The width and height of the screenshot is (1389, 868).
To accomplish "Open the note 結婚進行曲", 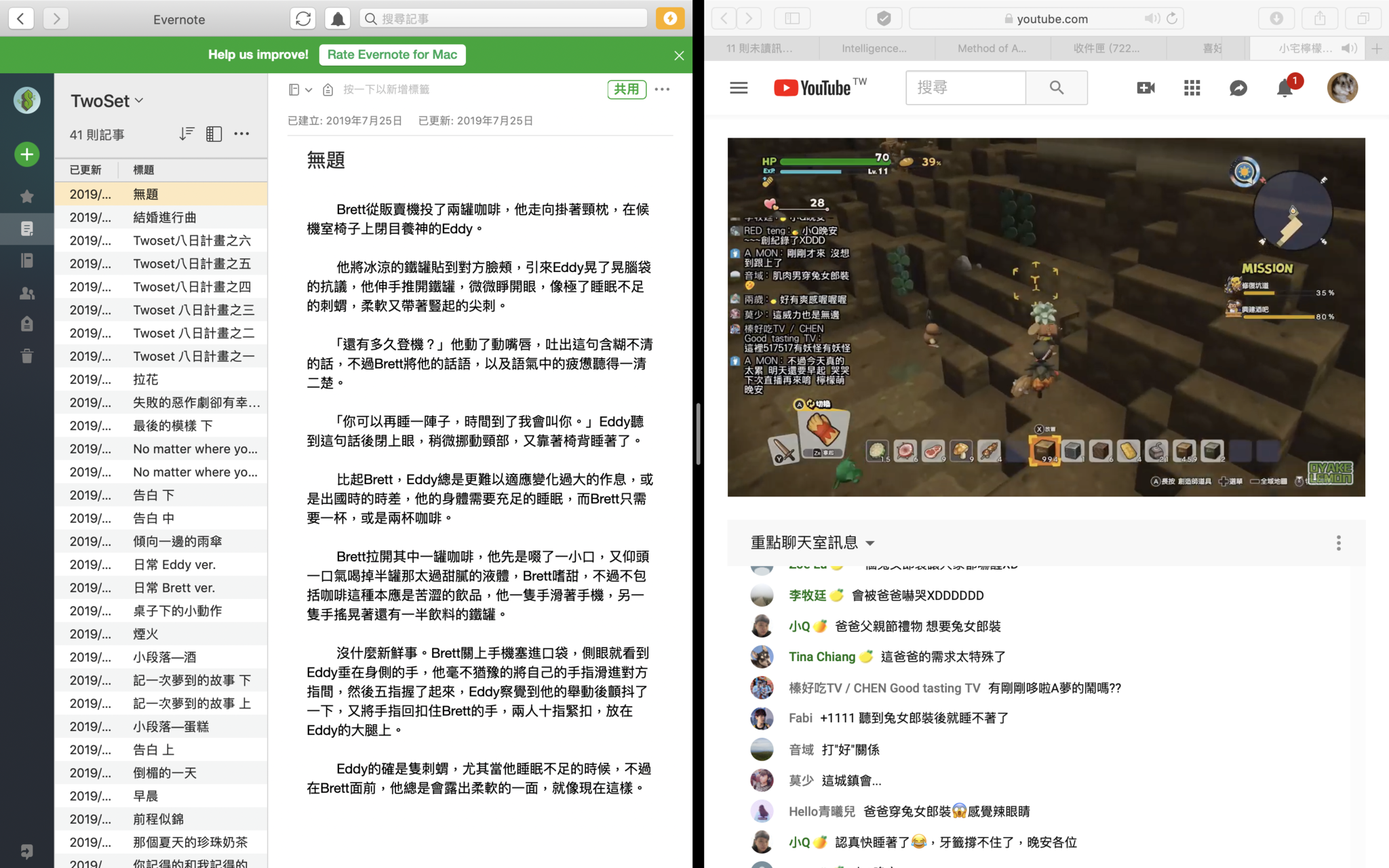I will (x=161, y=217).
